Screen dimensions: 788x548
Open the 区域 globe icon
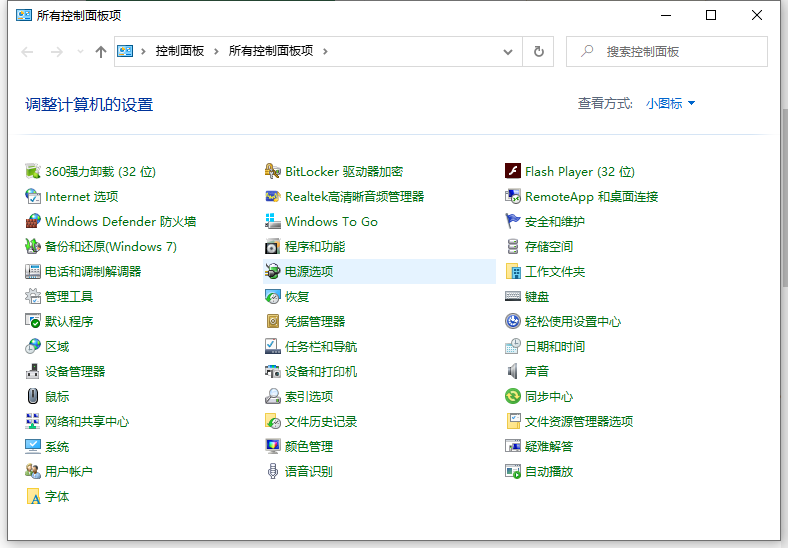tap(33, 346)
